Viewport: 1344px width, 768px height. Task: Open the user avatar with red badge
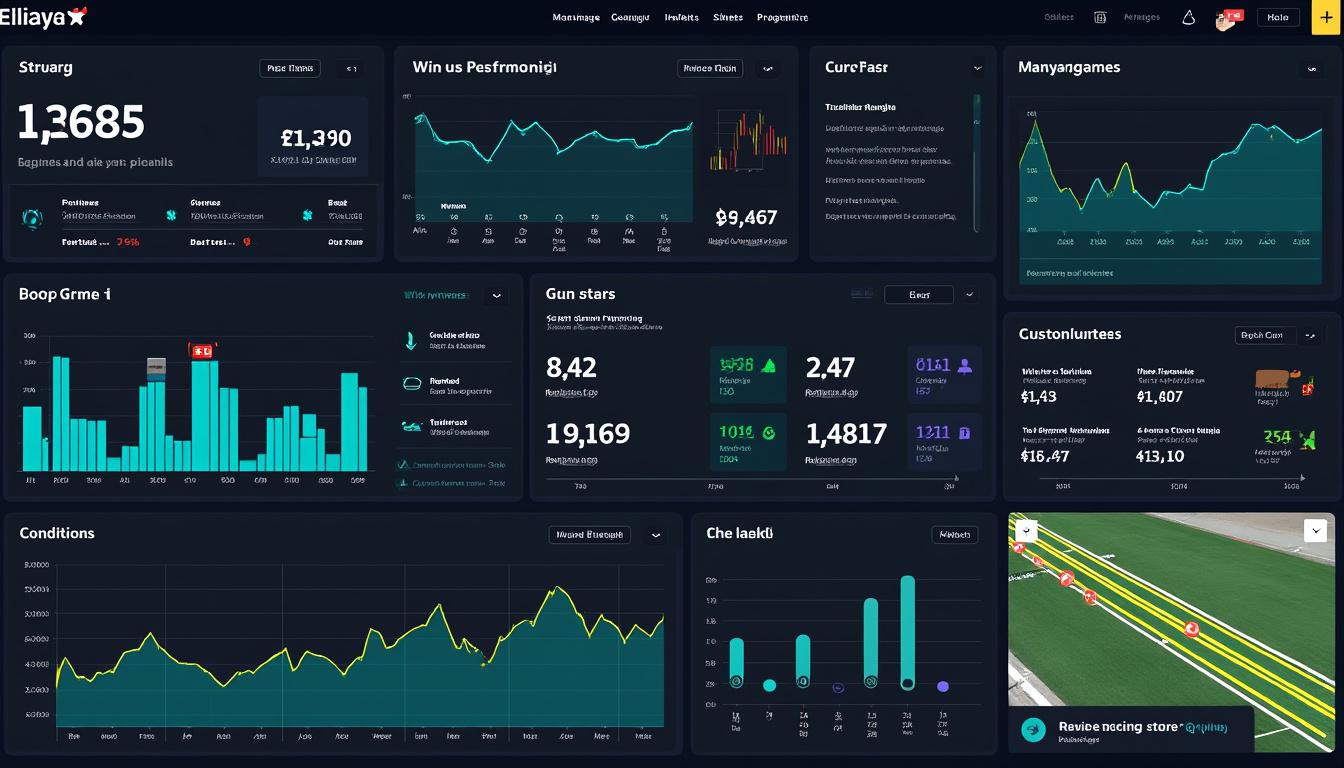[x=1226, y=18]
